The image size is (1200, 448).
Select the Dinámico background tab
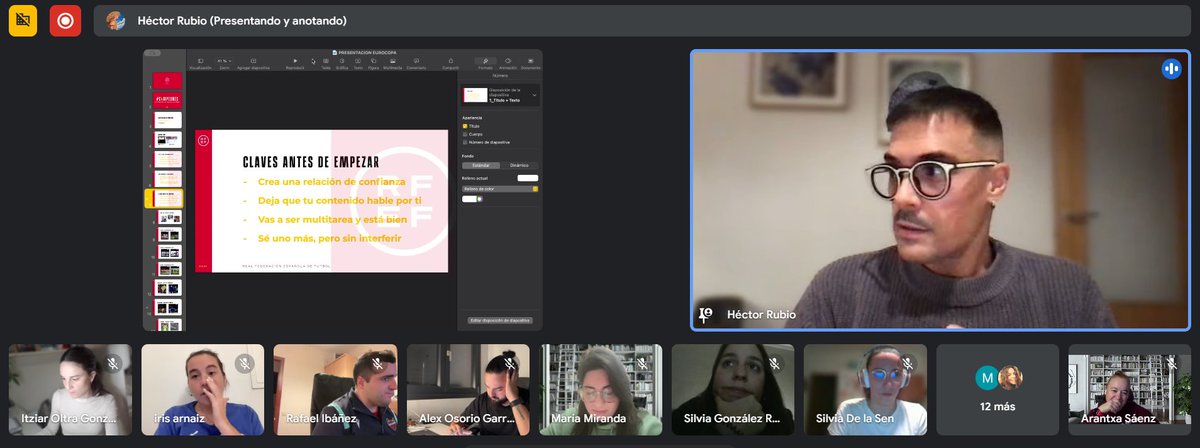pos(519,165)
